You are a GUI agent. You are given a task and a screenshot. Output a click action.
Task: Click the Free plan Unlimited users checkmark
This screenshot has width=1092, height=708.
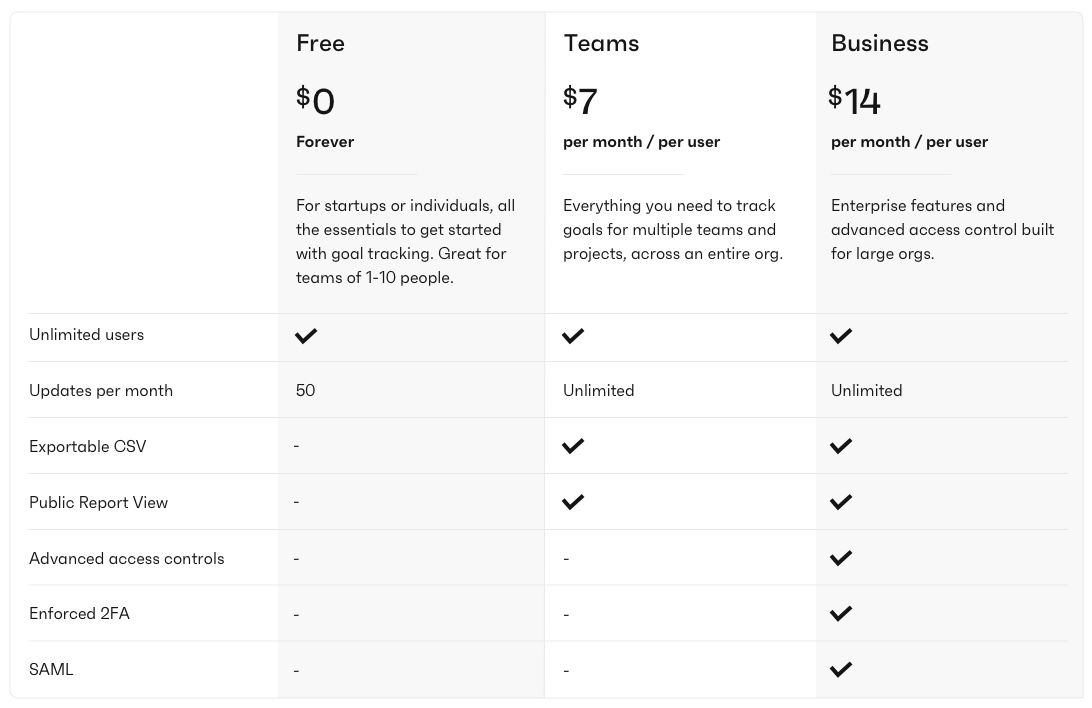click(x=306, y=336)
